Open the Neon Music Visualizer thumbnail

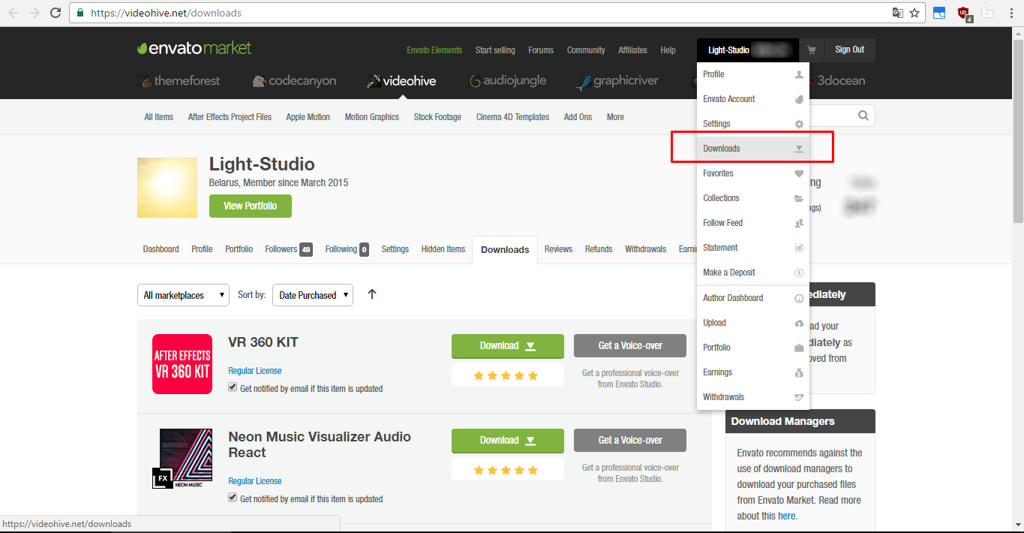[x=182, y=459]
